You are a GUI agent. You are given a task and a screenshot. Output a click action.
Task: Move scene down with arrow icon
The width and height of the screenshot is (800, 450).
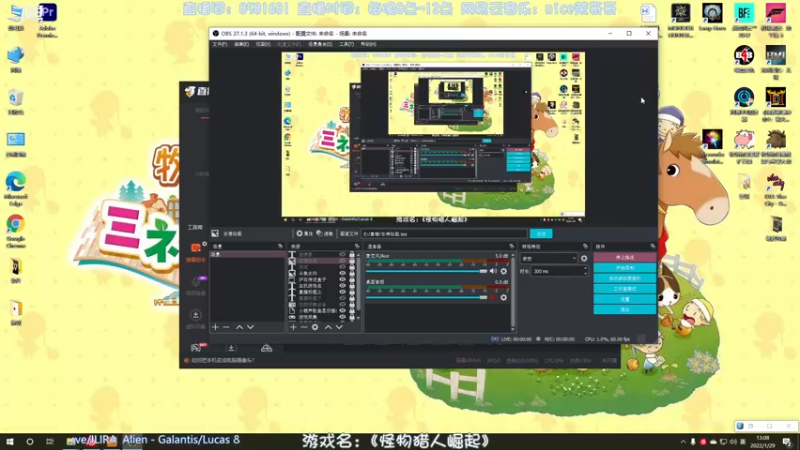251,327
